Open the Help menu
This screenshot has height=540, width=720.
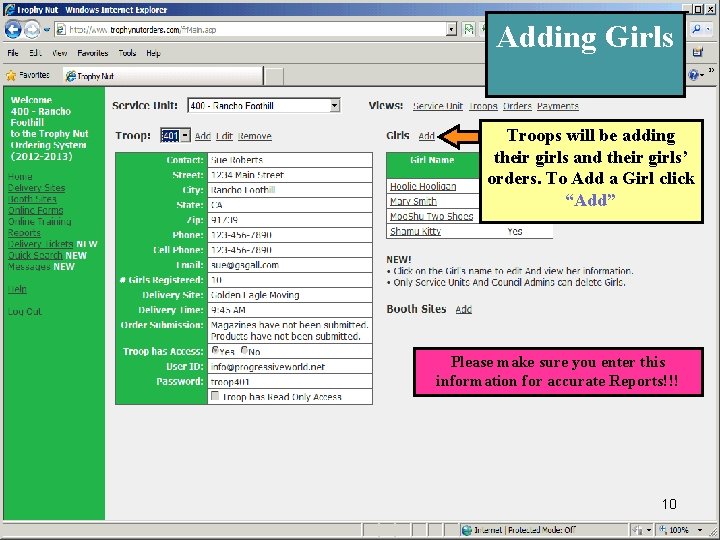(x=153, y=53)
